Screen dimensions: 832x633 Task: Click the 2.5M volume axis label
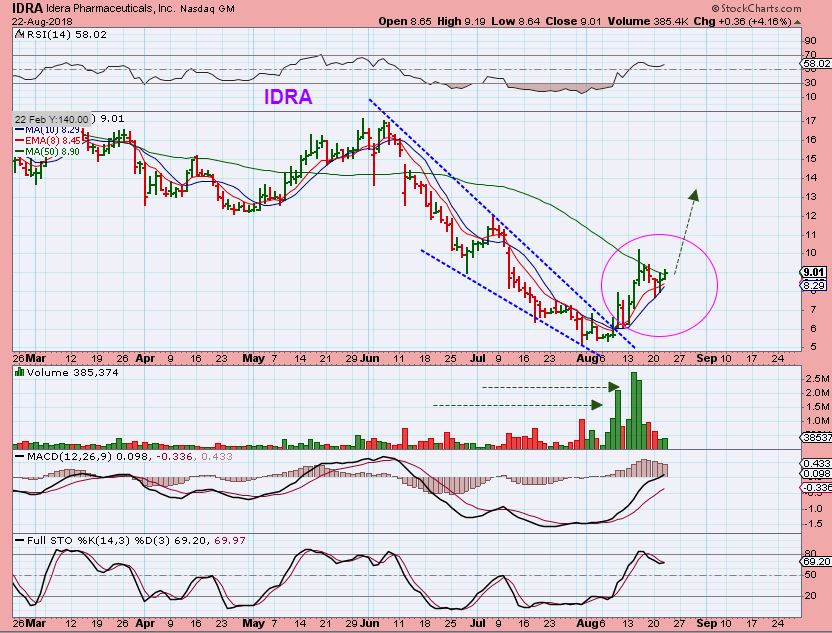(x=817, y=379)
